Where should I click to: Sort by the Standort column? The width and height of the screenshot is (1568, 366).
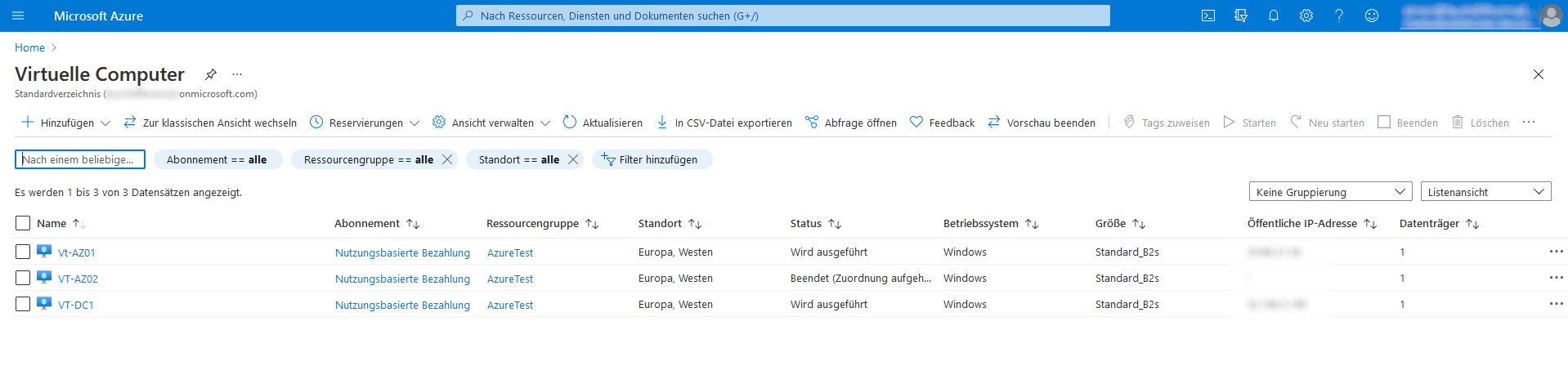click(670, 223)
